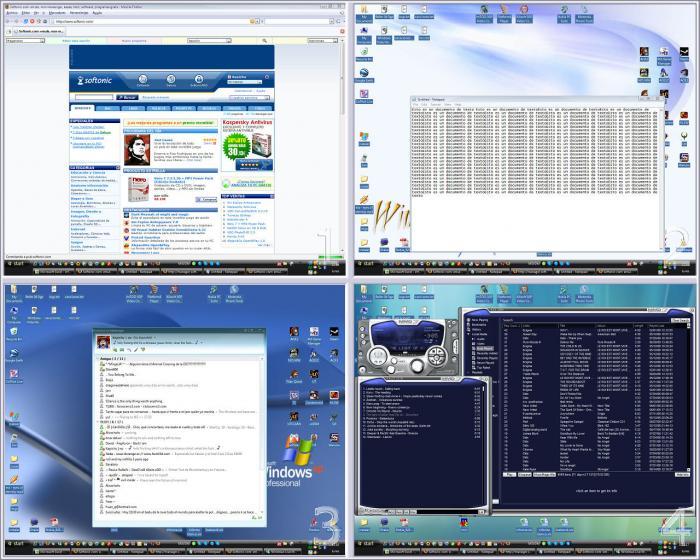Click the Winamp library Search field
The height and width of the screenshot is (560, 700).
tap(592, 320)
